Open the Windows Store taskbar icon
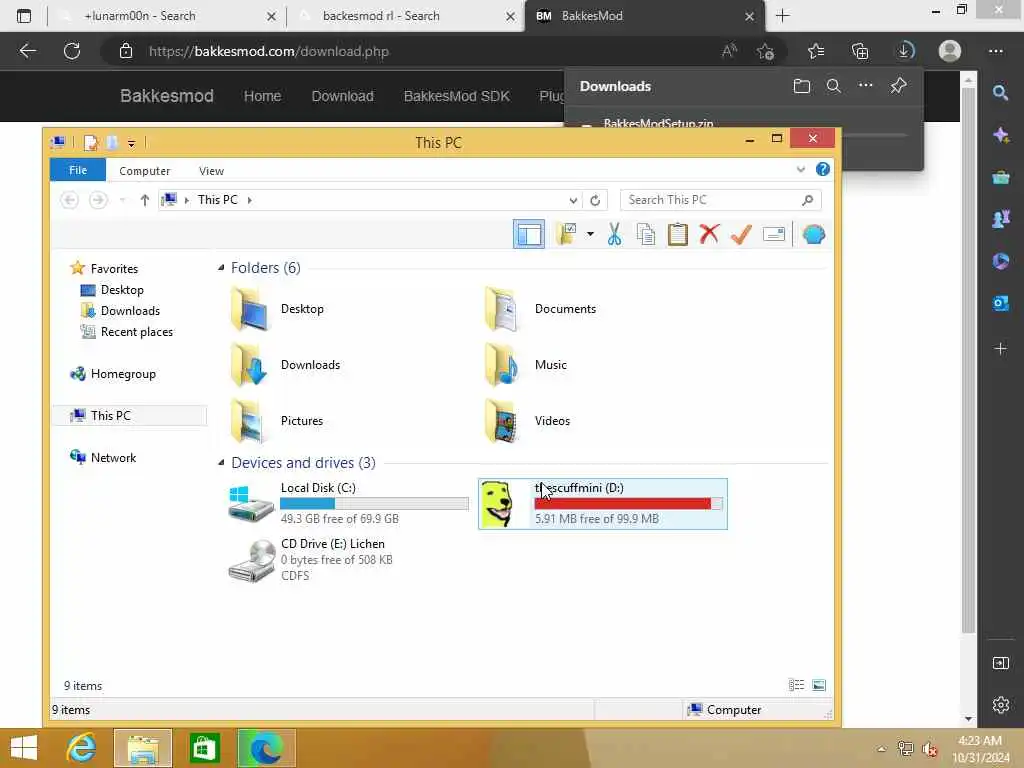1024x768 pixels. [204, 748]
